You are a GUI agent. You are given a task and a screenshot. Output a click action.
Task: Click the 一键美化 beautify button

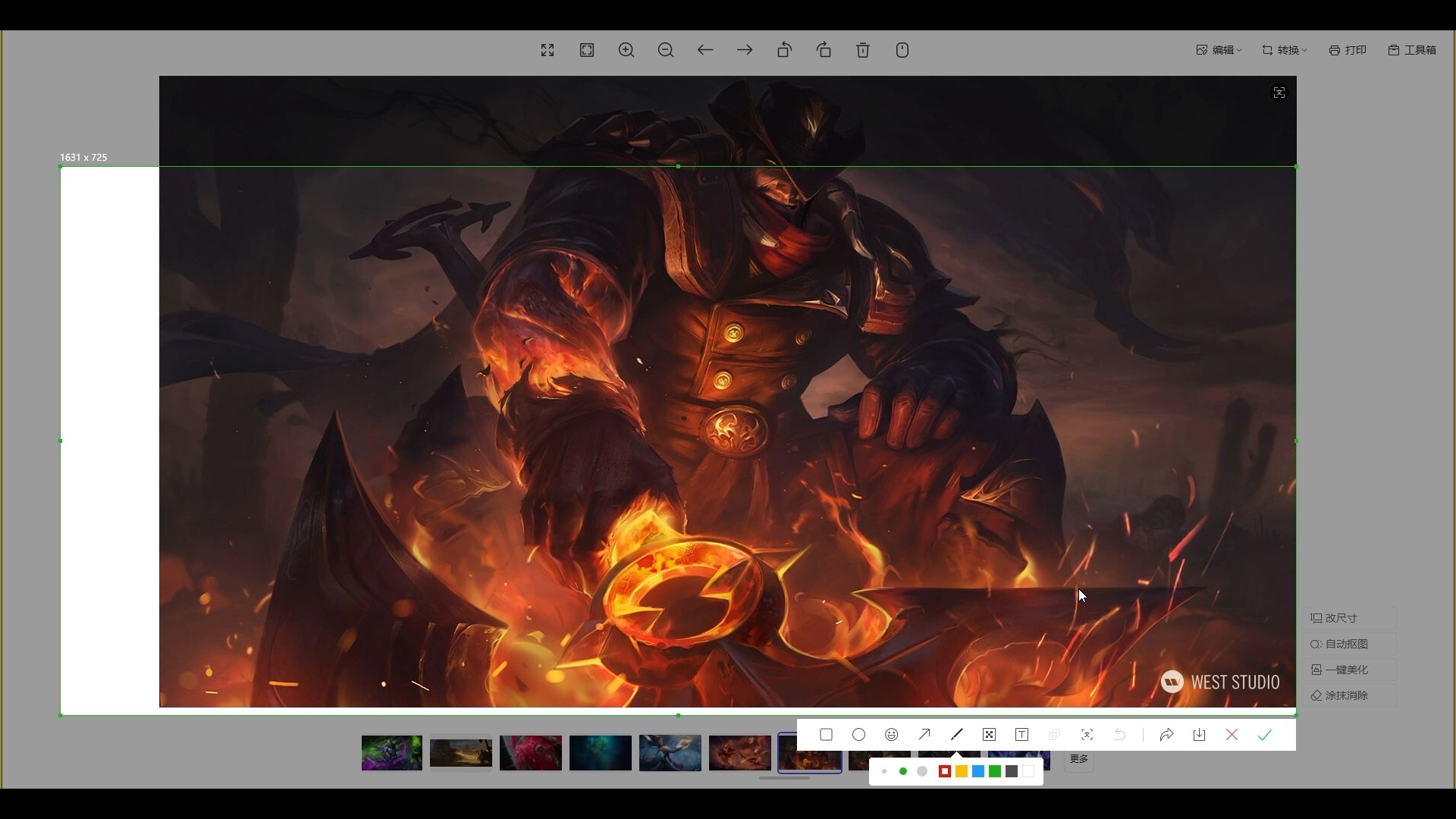tap(1350, 670)
